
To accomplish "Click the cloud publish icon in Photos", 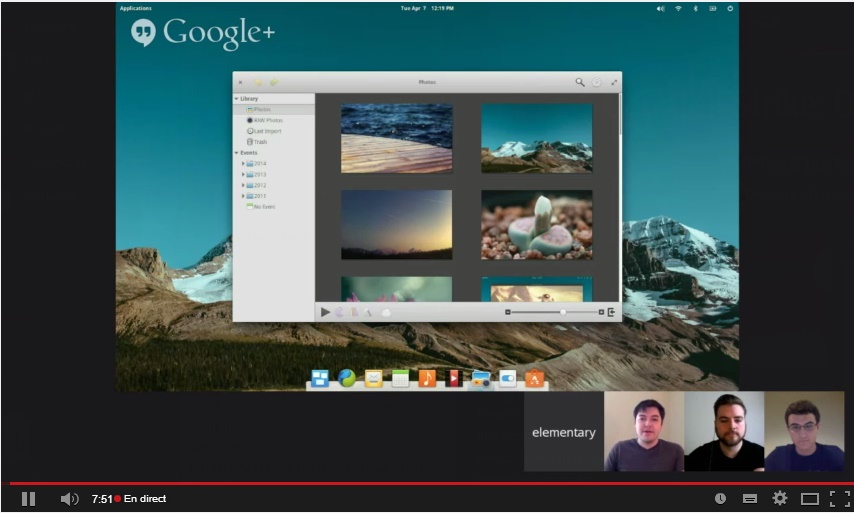I will [386, 313].
